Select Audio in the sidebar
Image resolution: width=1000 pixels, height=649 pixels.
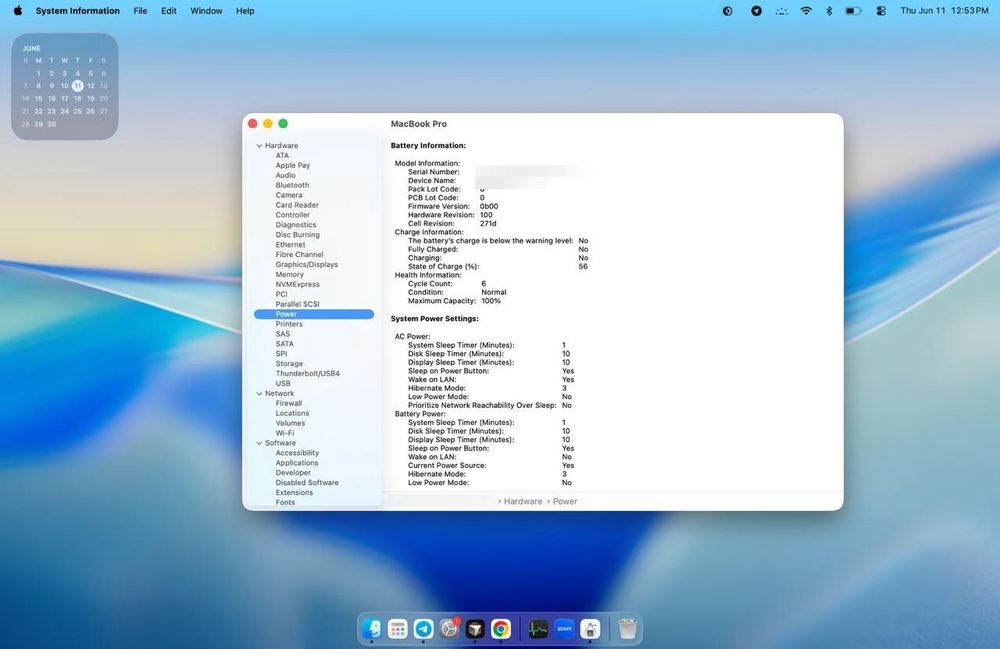[285, 175]
